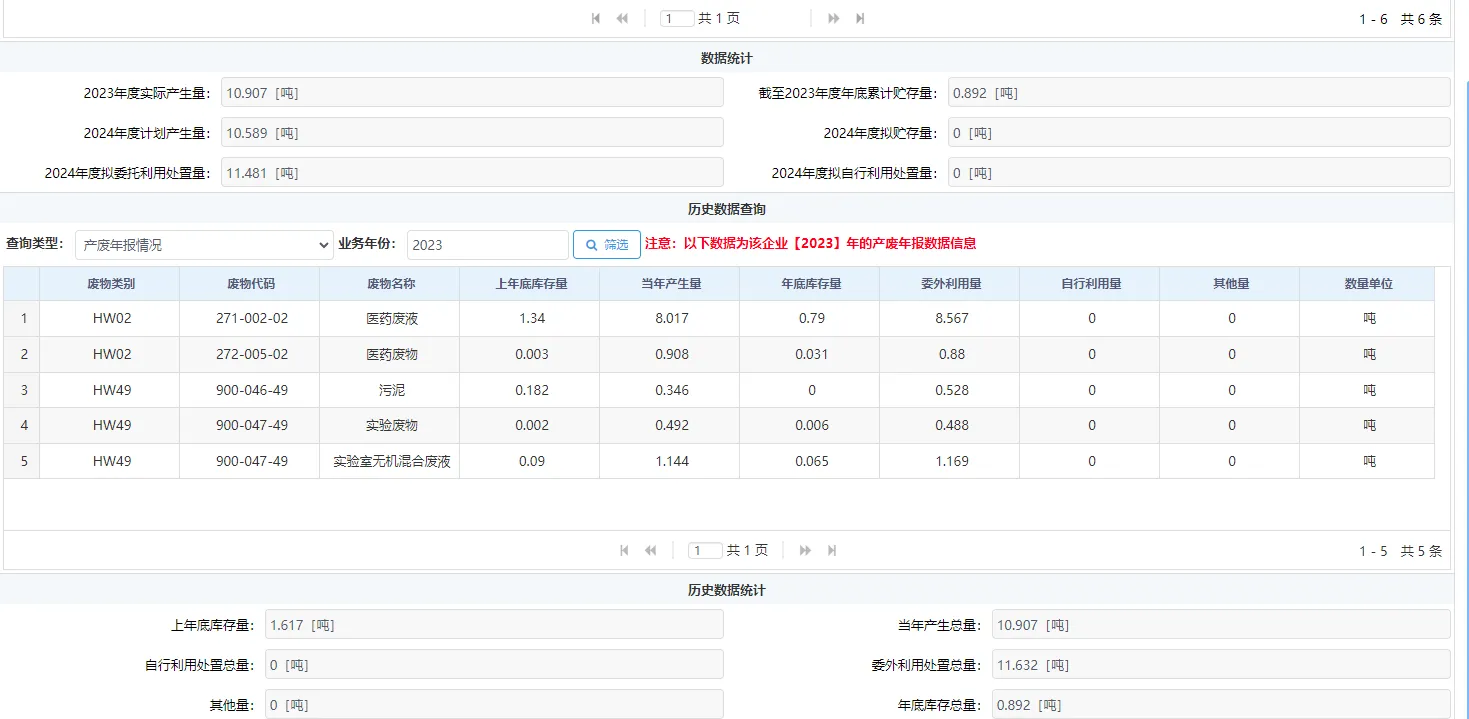Viewport: 1469px width, 719px height.
Task: Select the 污泥 waste row
Action: tap(389, 390)
